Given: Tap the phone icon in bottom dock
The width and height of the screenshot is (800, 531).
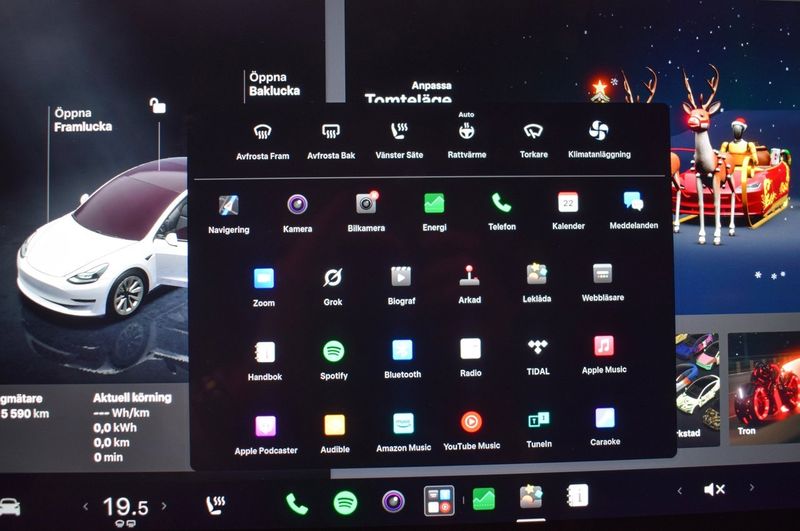Looking at the screenshot, I should 296,504.
